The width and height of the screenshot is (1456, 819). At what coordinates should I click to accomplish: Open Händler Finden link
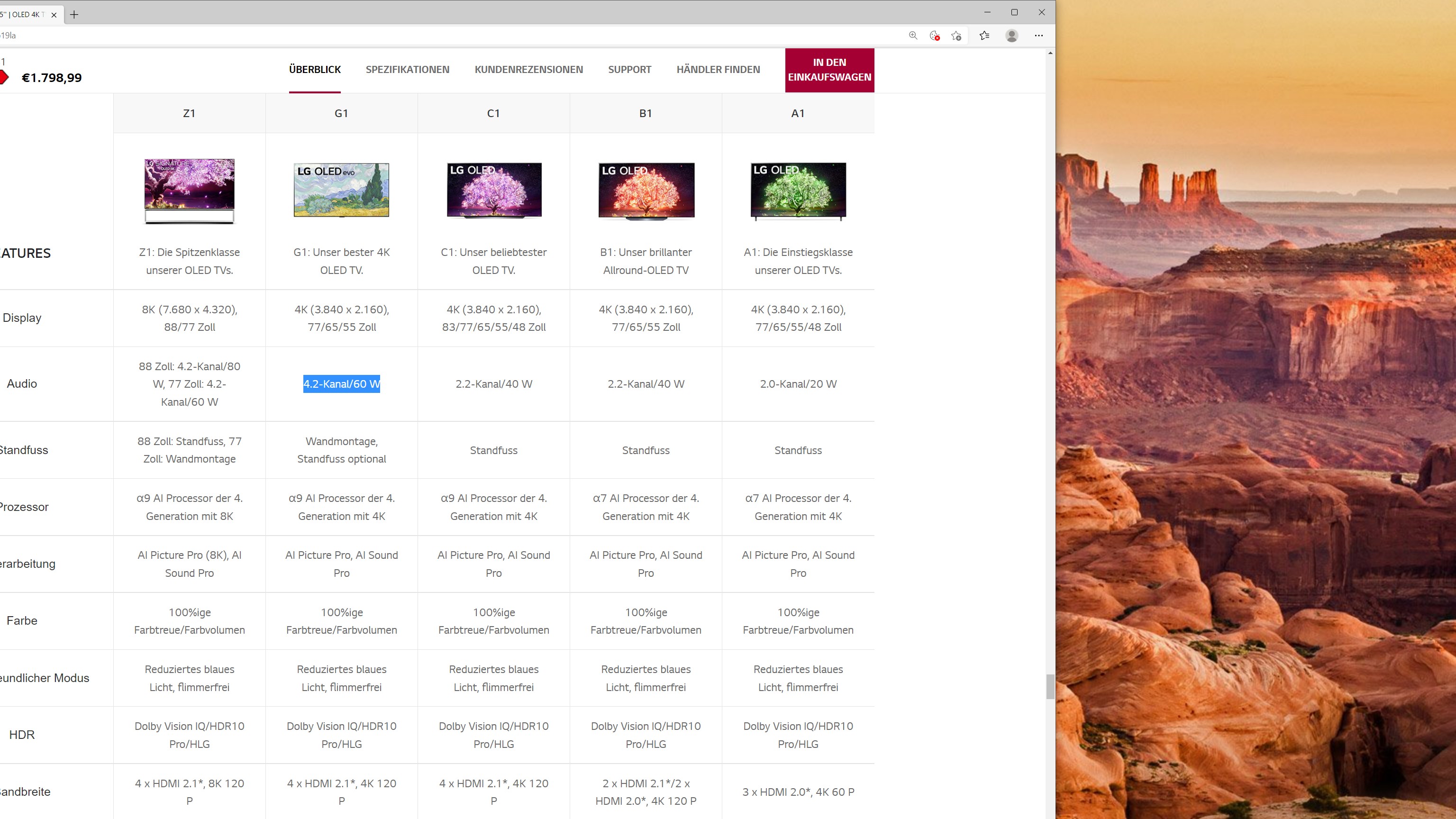pyautogui.click(x=718, y=70)
